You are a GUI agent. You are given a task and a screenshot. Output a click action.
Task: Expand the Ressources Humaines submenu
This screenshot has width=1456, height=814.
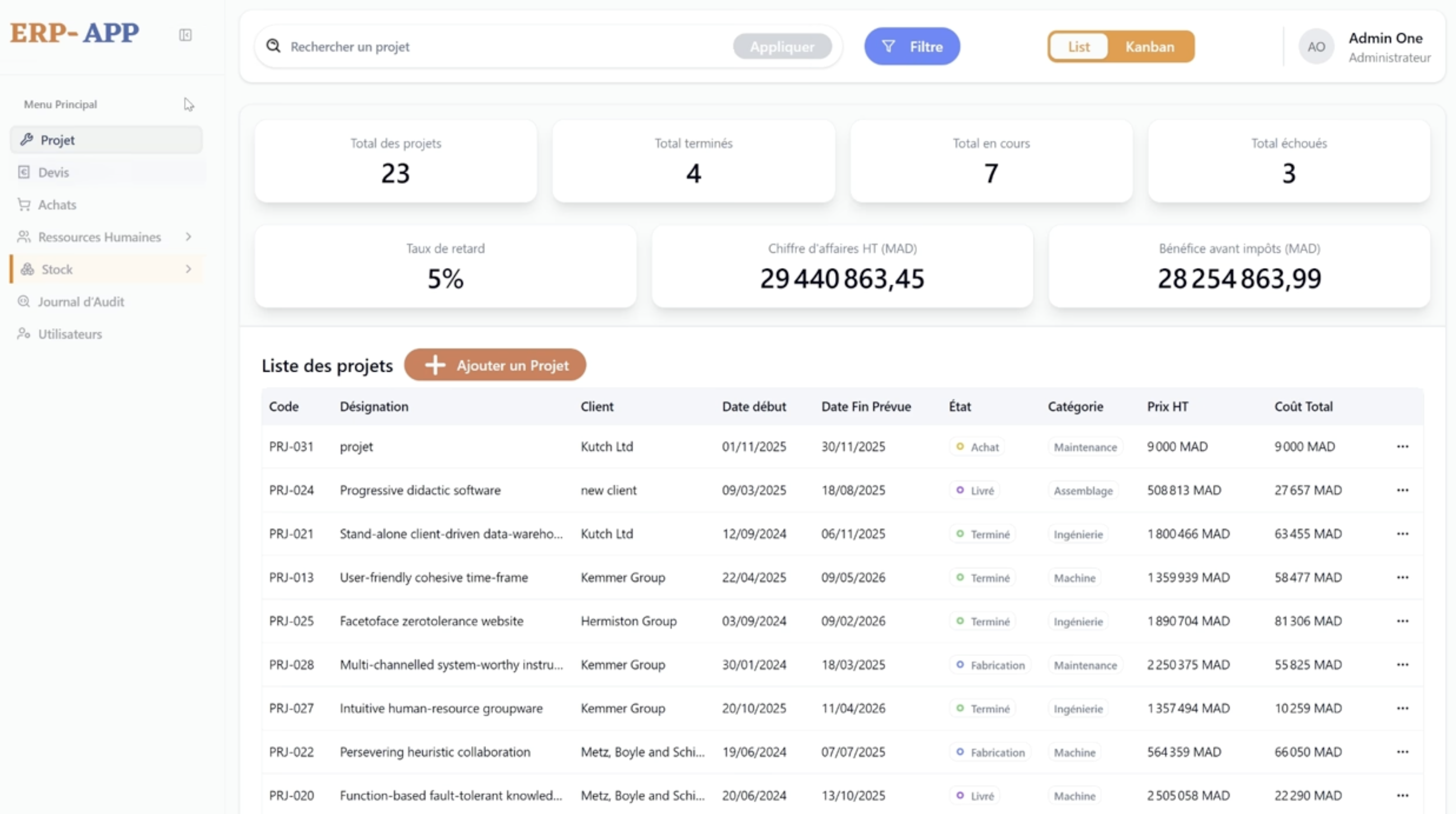(188, 237)
